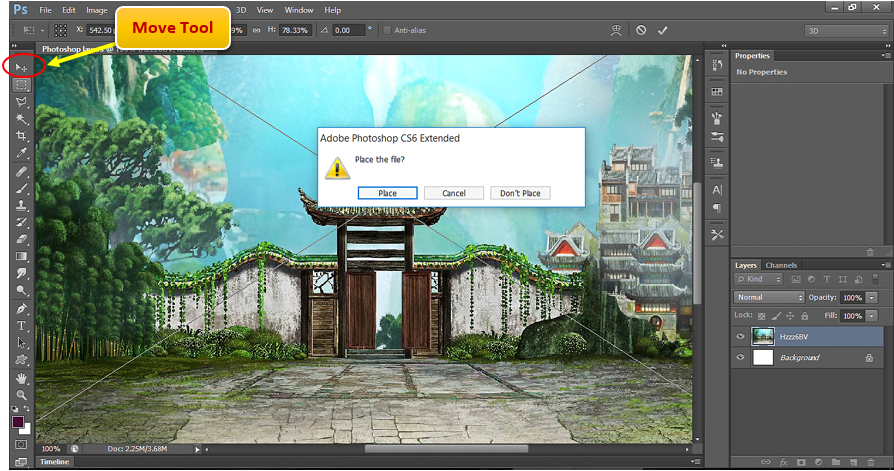Viewport: 894px width, 471px height.
Task: Open the Window menu
Action: coord(299,10)
